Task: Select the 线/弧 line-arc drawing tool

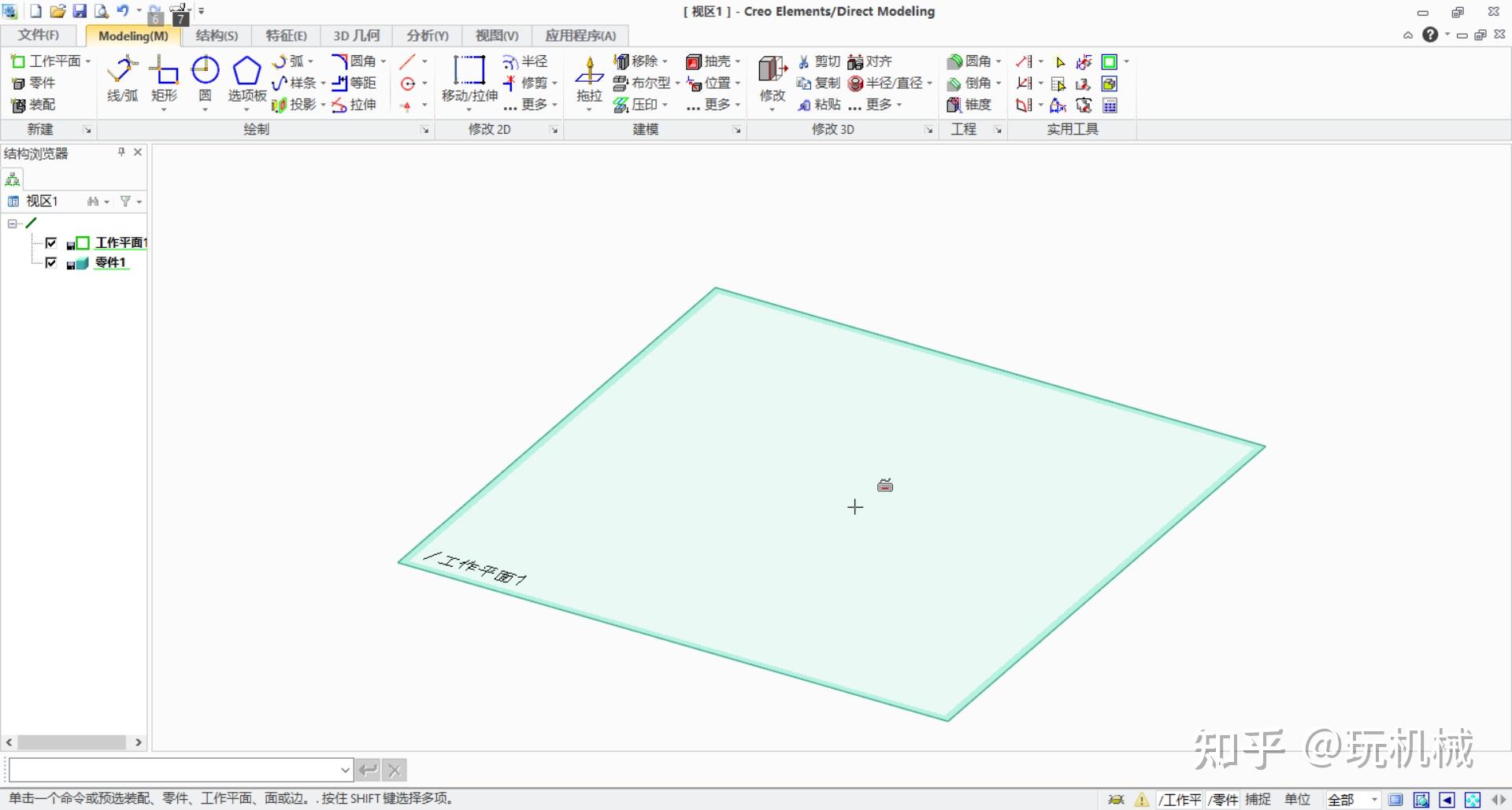Action: (122, 79)
